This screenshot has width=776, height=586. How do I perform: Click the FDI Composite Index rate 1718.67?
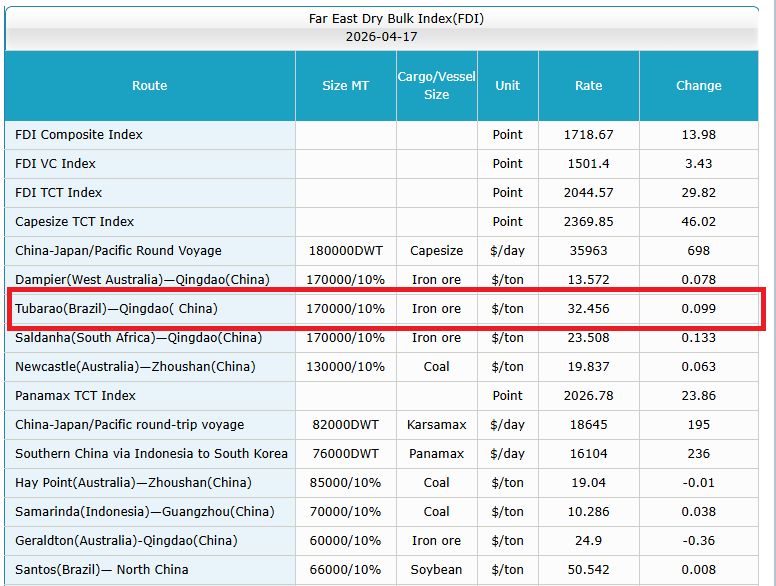pyautogui.click(x=588, y=135)
